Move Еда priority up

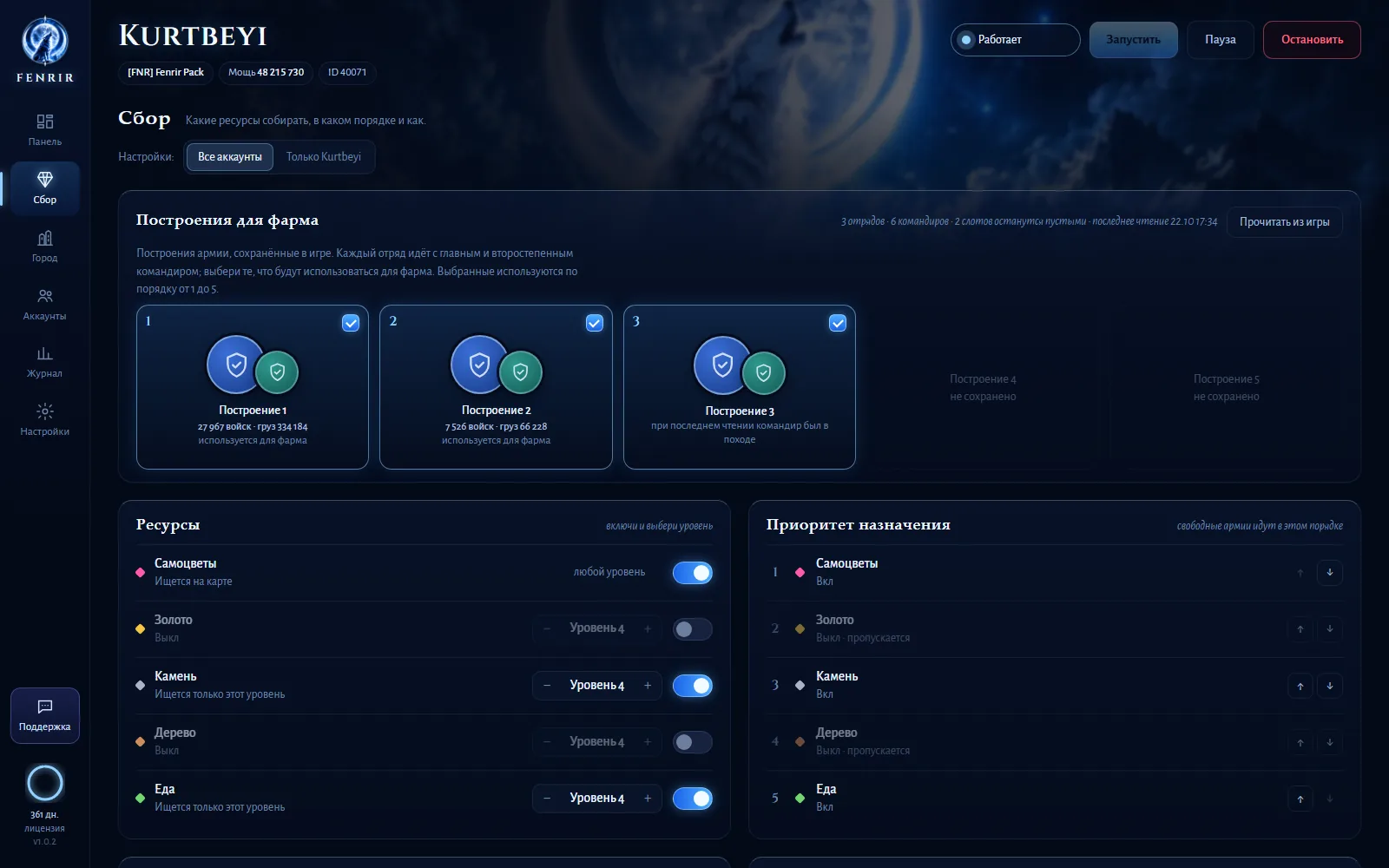coord(1300,799)
